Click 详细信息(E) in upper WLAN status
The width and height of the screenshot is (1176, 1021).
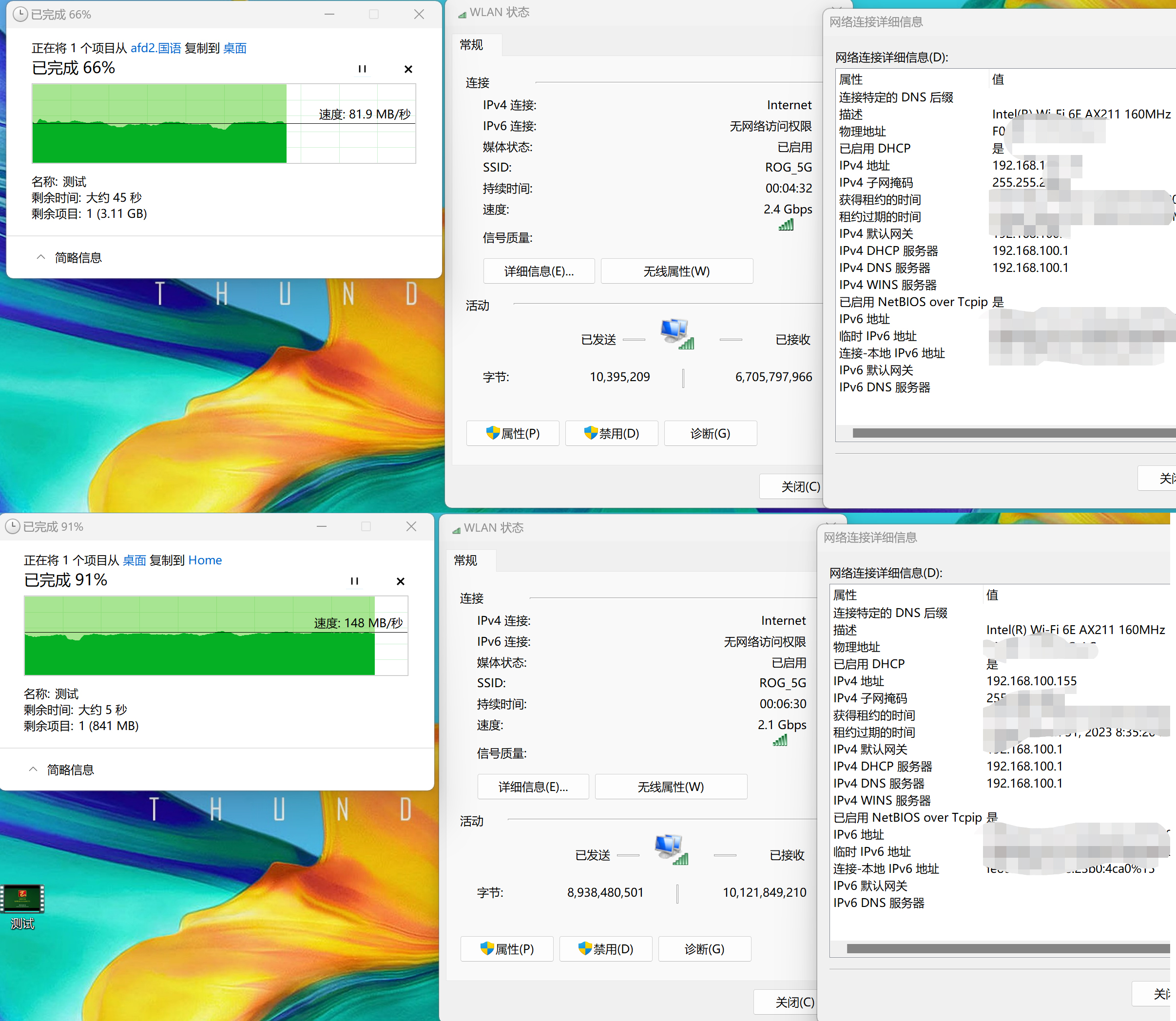pos(539,271)
